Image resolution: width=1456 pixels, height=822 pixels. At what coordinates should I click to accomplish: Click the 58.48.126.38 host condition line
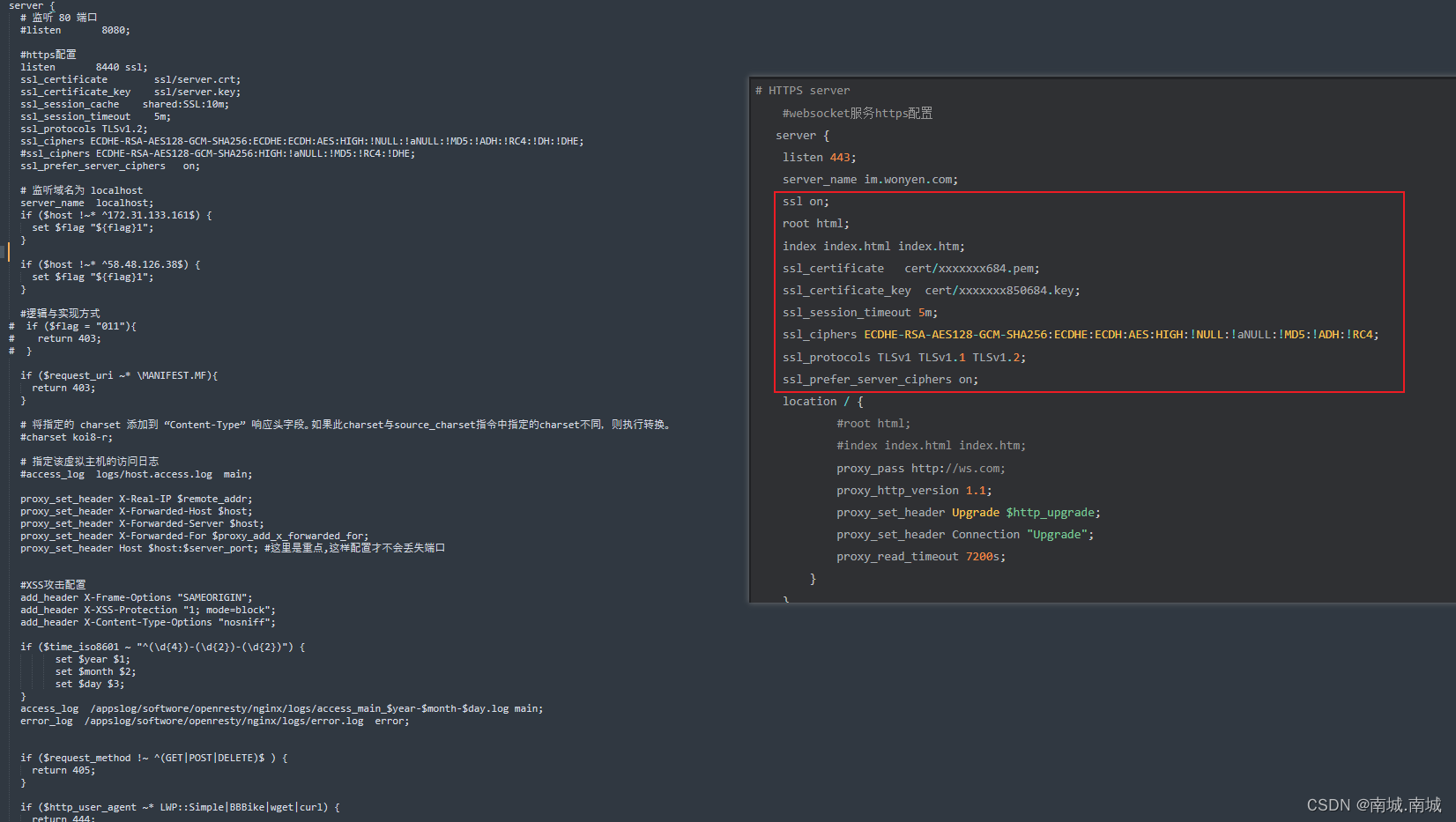click(x=110, y=264)
